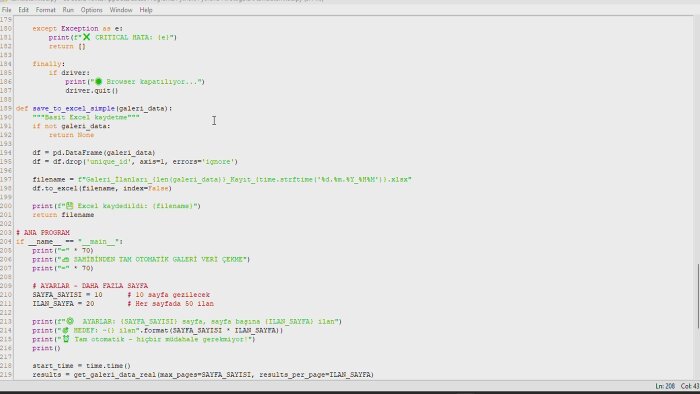Viewport: 700px width, 394px height.
Task: Click the 'Browser kapatılıyor...' print line
Action: (x=135, y=82)
